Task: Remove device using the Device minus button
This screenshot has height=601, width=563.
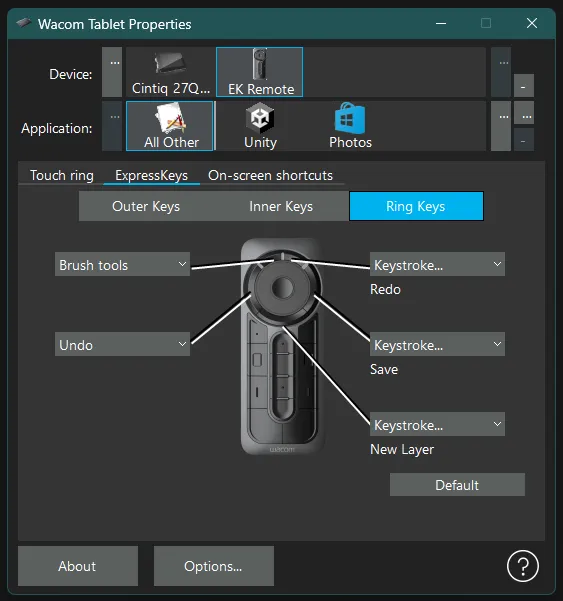Action: click(524, 86)
